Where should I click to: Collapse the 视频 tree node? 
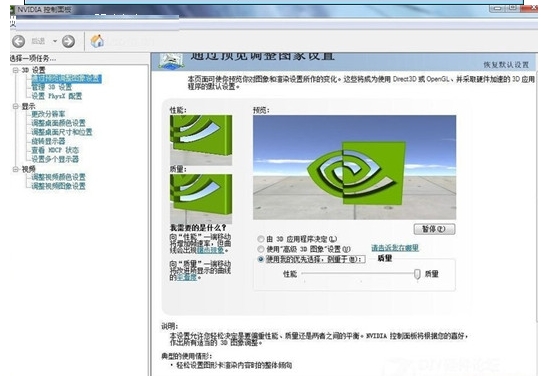click(x=16, y=169)
